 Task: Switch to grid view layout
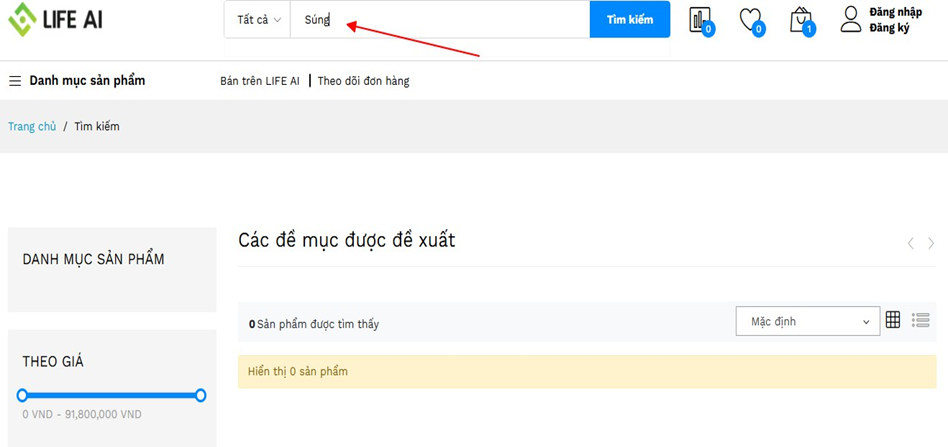tap(893, 320)
